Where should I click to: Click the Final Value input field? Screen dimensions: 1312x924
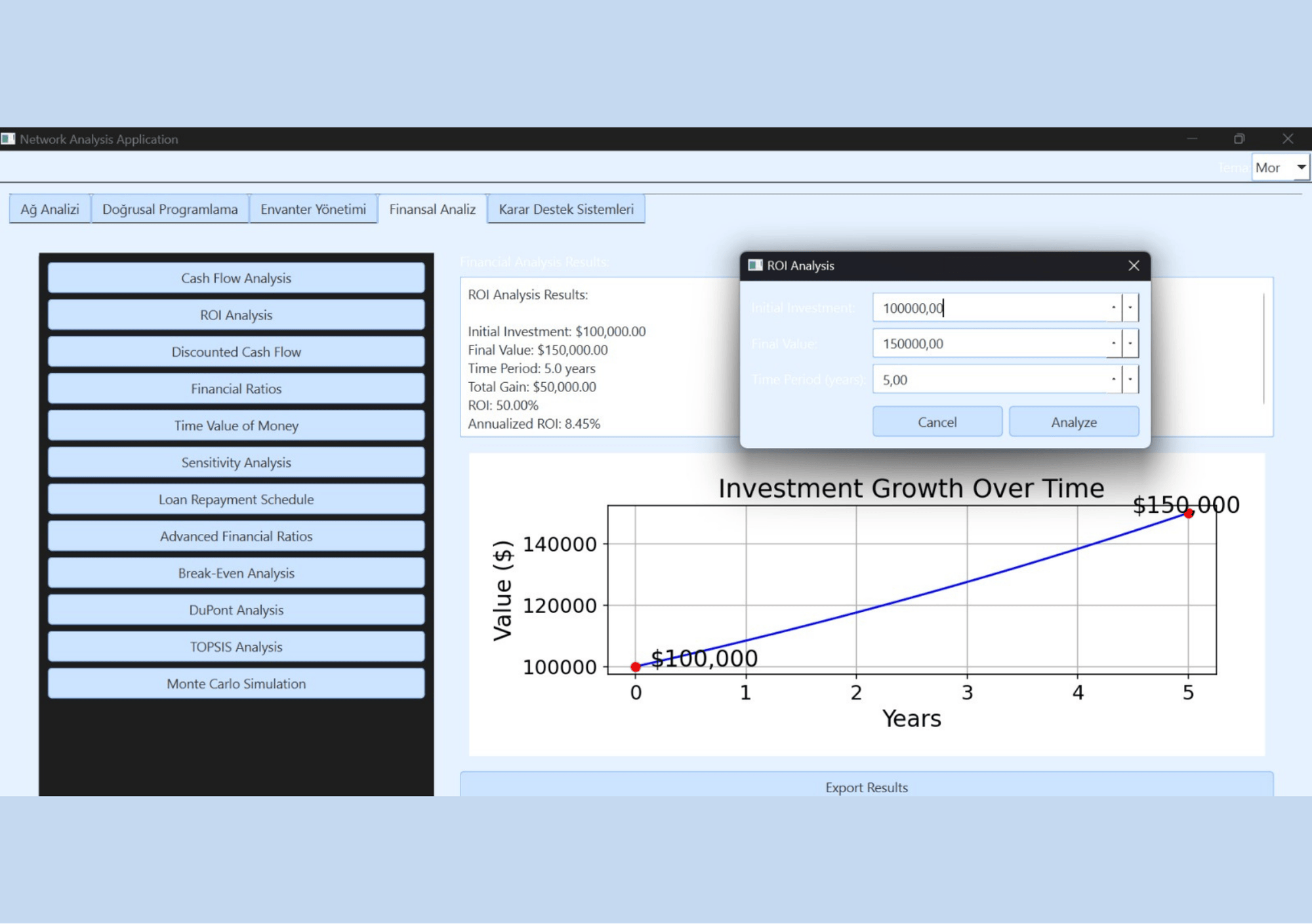[989, 344]
